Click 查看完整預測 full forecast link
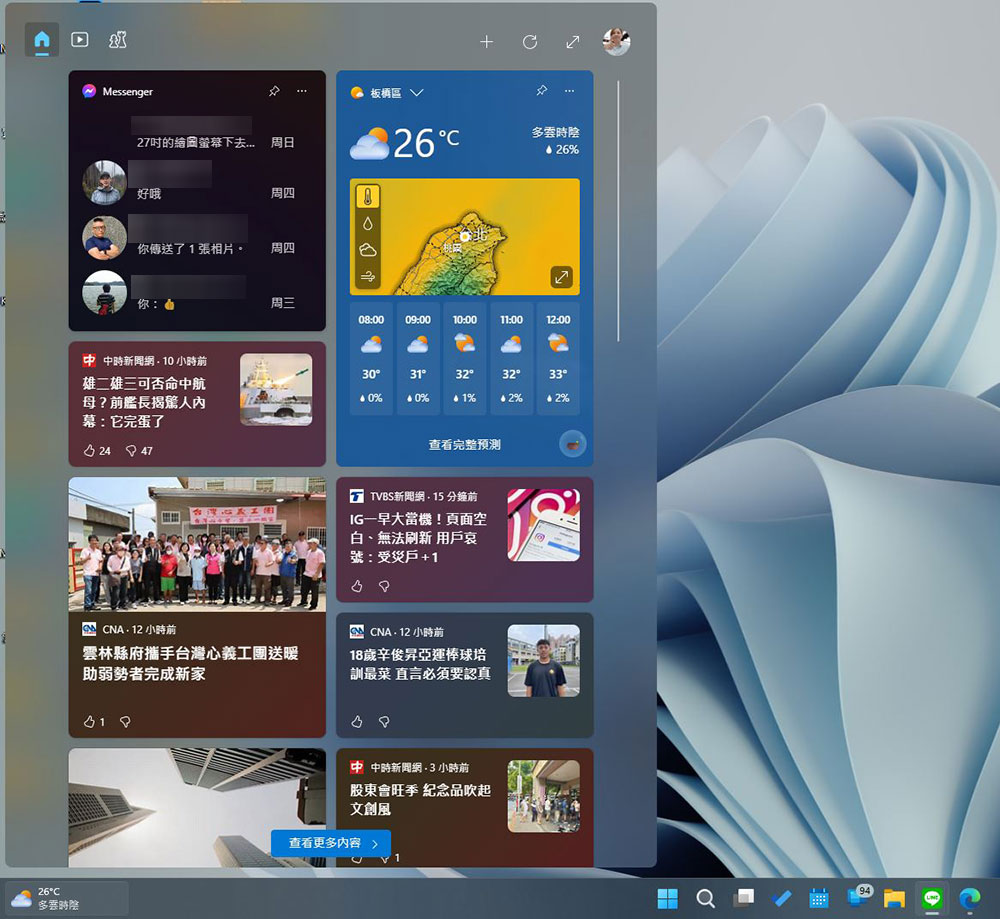 (x=464, y=445)
